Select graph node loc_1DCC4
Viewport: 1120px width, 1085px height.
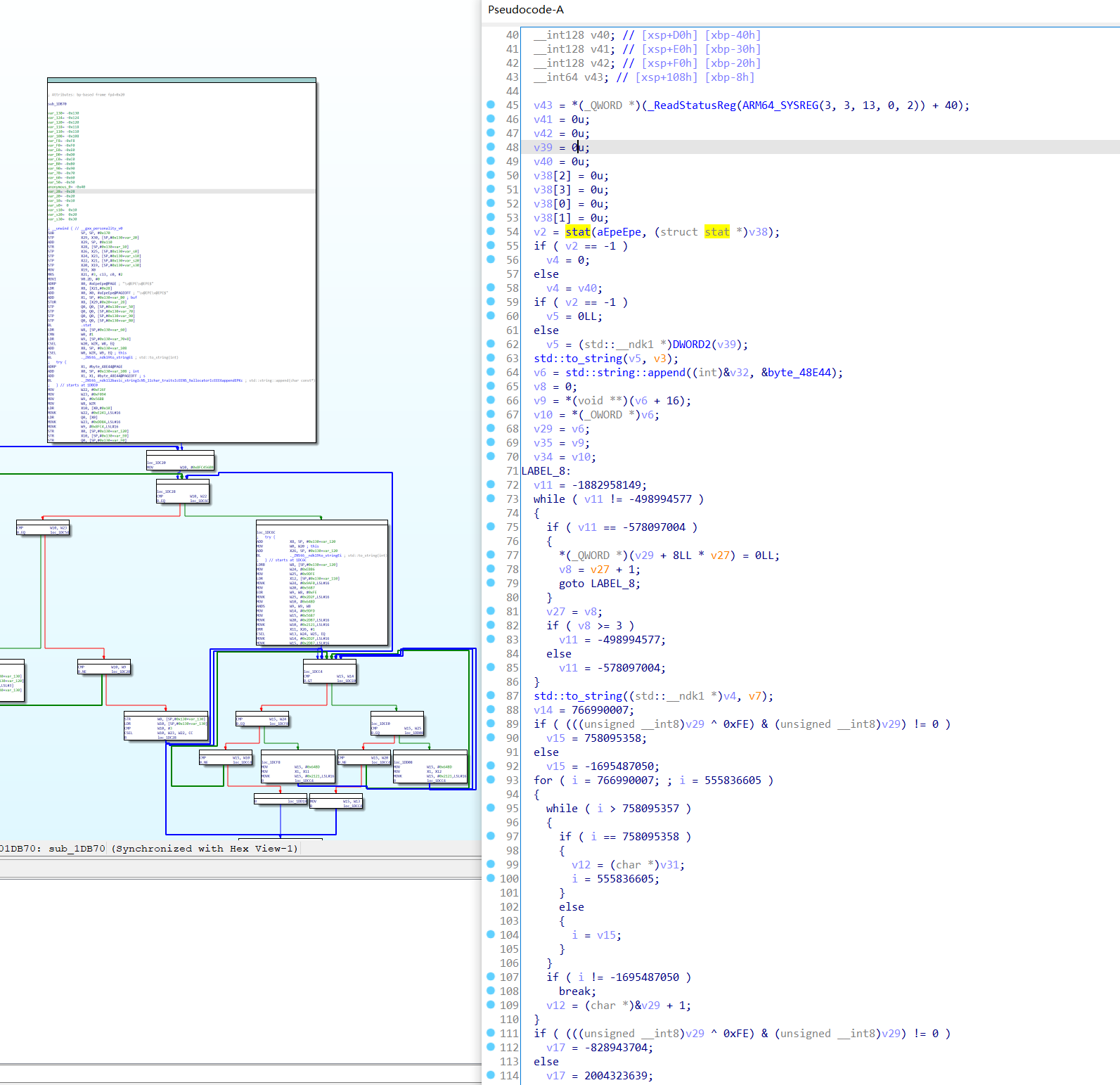[x=330, y=672]
